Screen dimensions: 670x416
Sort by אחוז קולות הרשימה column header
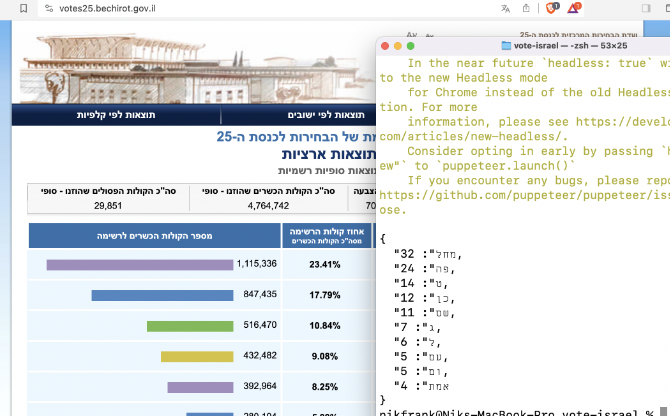click(x=326, y=236)
